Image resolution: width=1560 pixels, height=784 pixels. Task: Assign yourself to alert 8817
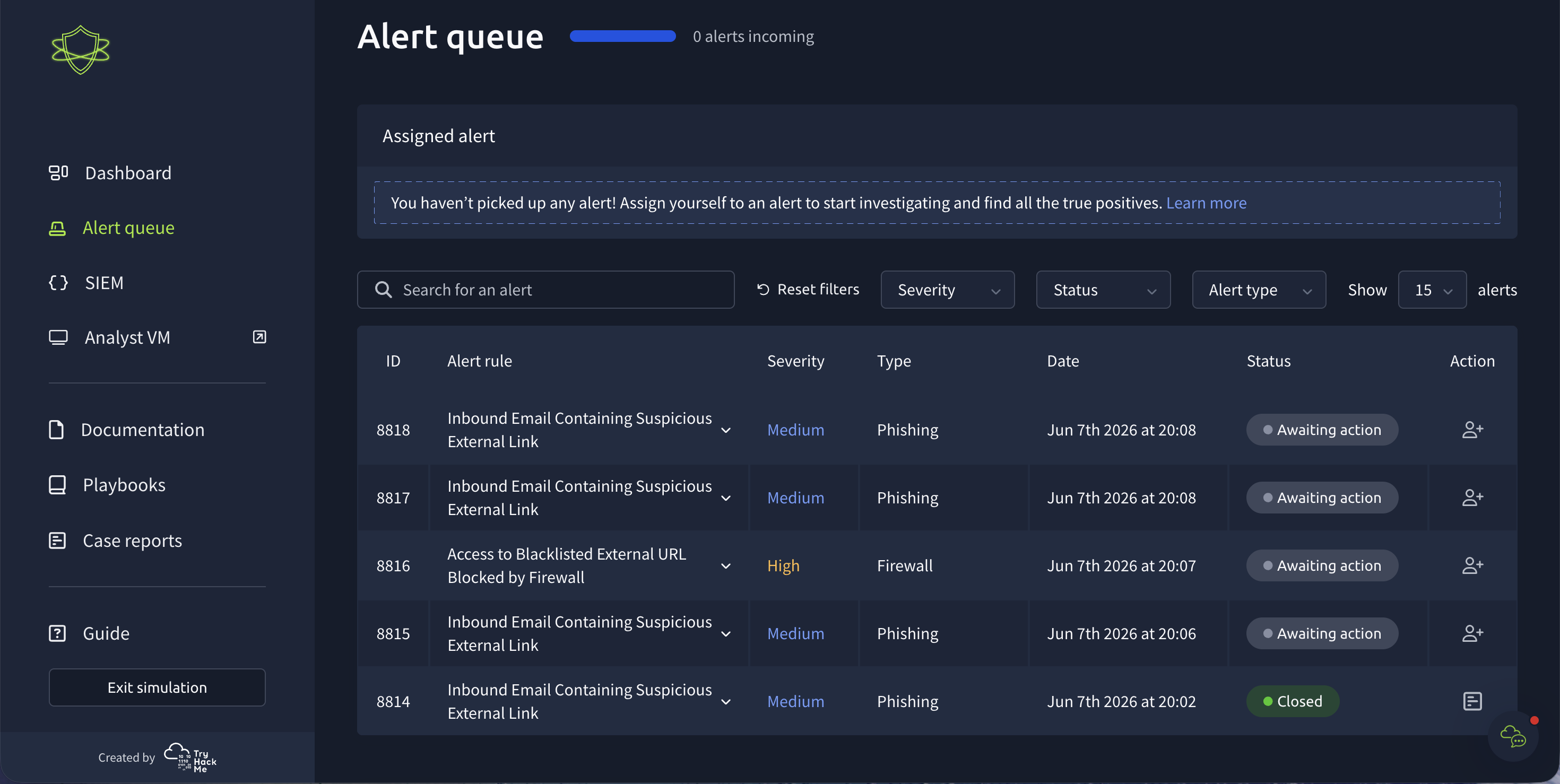coord(1472,498)
